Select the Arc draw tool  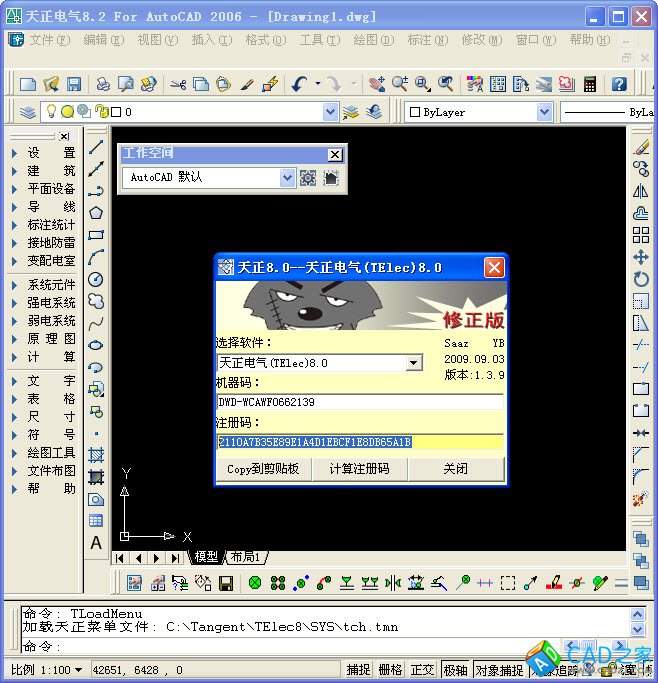[96, 257]
